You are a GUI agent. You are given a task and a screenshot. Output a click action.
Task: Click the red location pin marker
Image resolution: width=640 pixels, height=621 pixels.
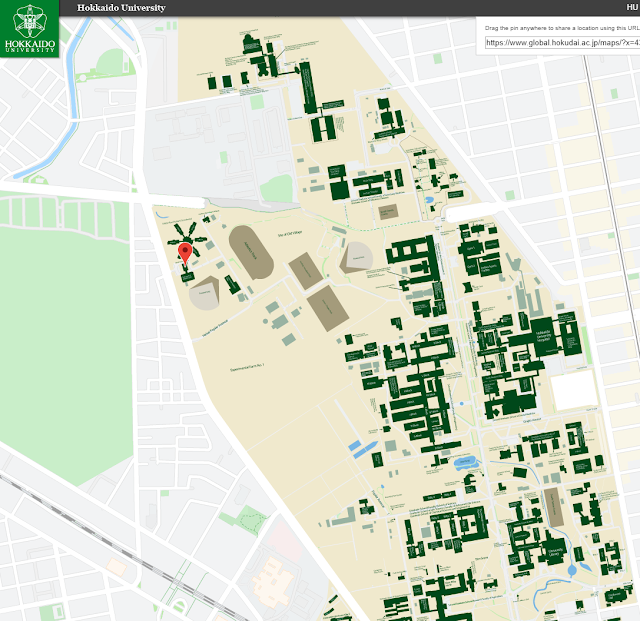point(185,254)
